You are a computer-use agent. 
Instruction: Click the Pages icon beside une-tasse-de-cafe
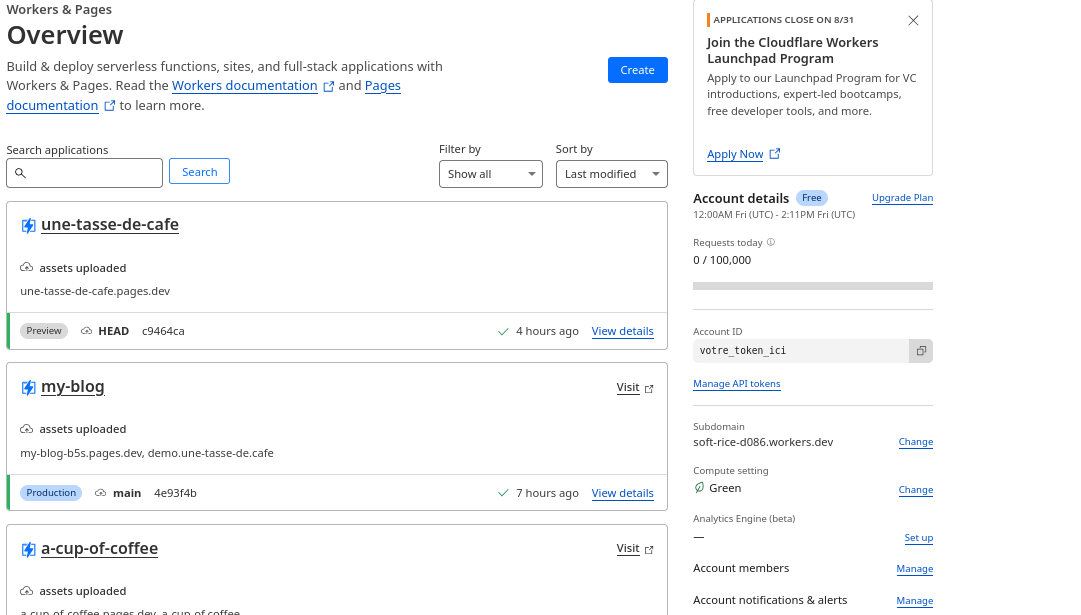point(28,225)
